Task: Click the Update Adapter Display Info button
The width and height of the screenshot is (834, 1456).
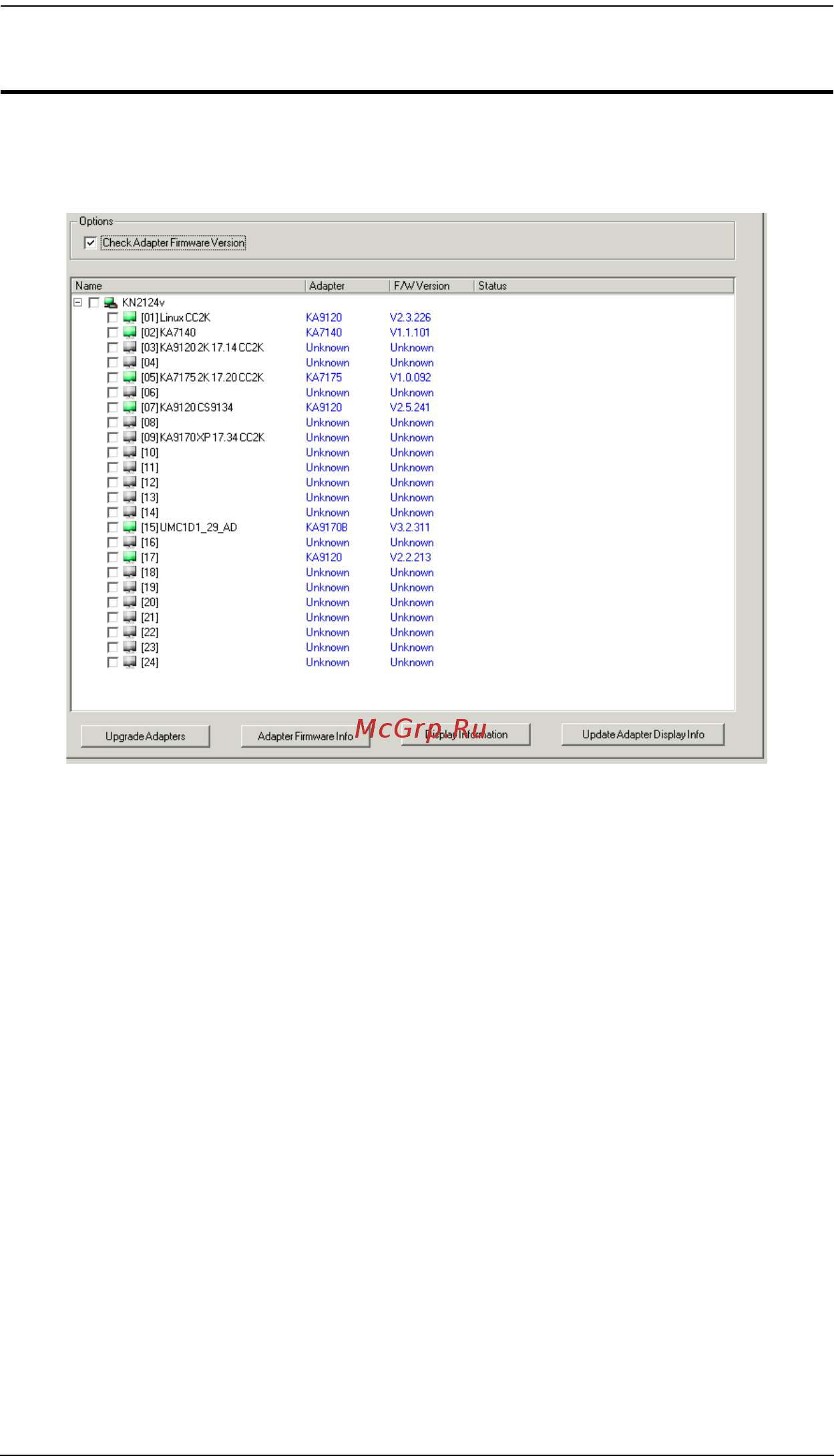Action: click(x=643, y=734)
